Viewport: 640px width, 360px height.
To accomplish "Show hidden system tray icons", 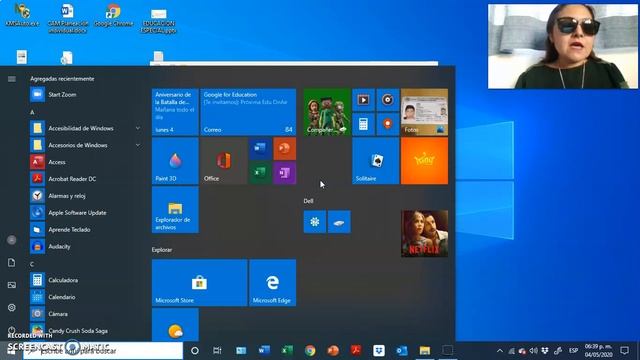I will coord(500,351).
